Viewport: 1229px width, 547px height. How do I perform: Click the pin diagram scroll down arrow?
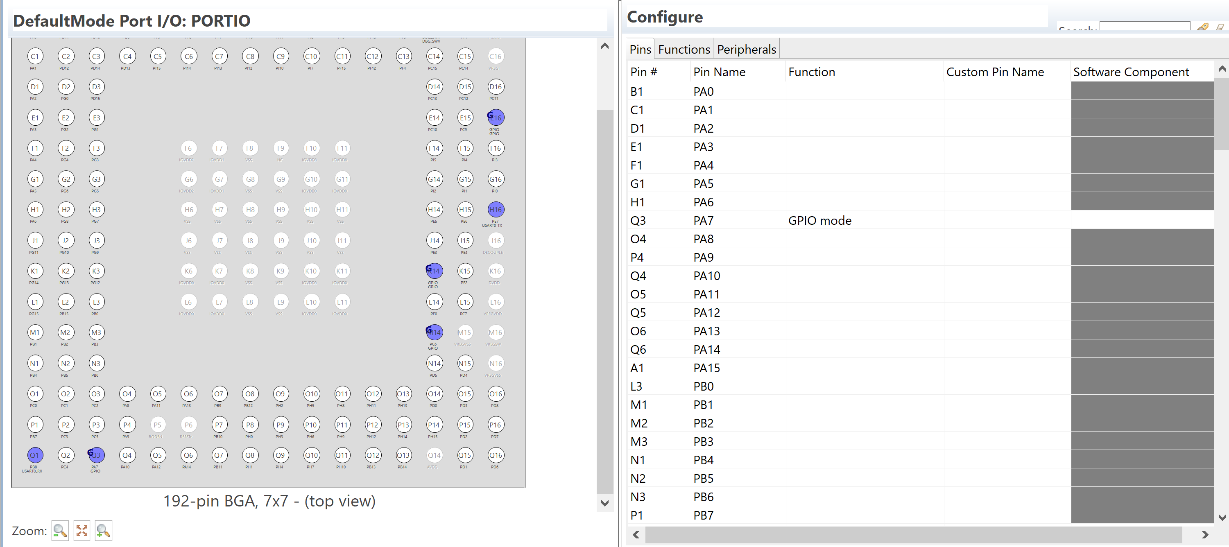[603, 502]
